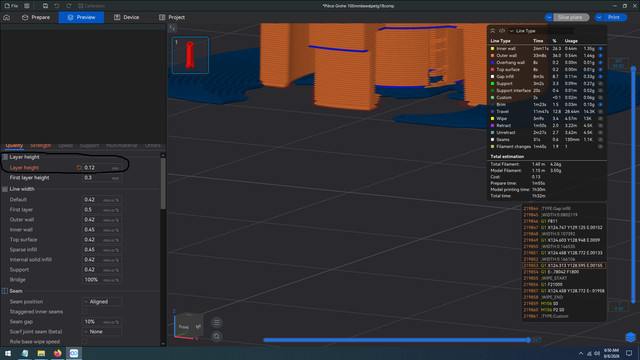Expand the Scarf joint seam None dropdown
Image resolution: width=640 pixels, height=360 pixels.
click(102, 331)
